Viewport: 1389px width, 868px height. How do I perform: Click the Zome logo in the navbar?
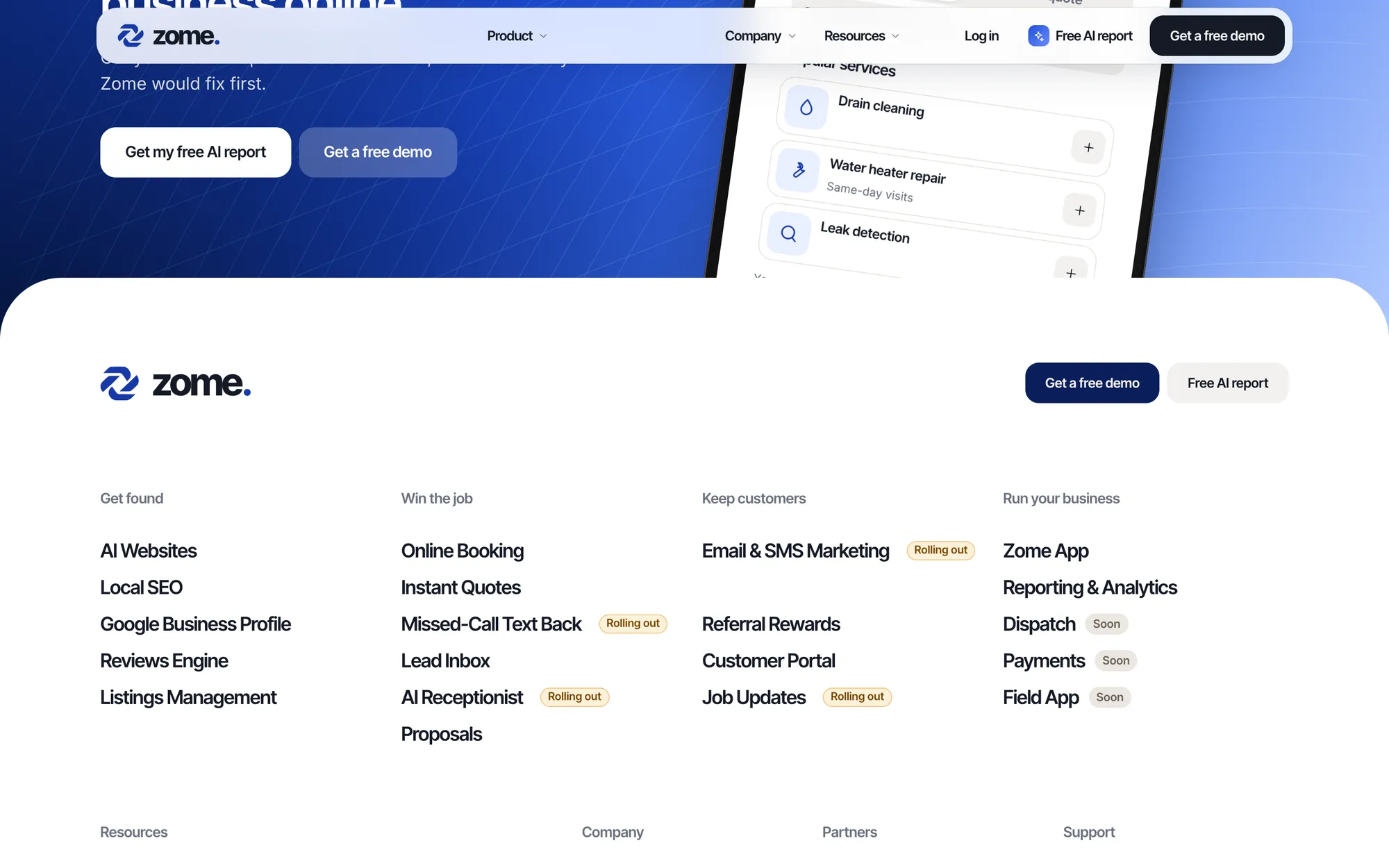pos(169,35)
